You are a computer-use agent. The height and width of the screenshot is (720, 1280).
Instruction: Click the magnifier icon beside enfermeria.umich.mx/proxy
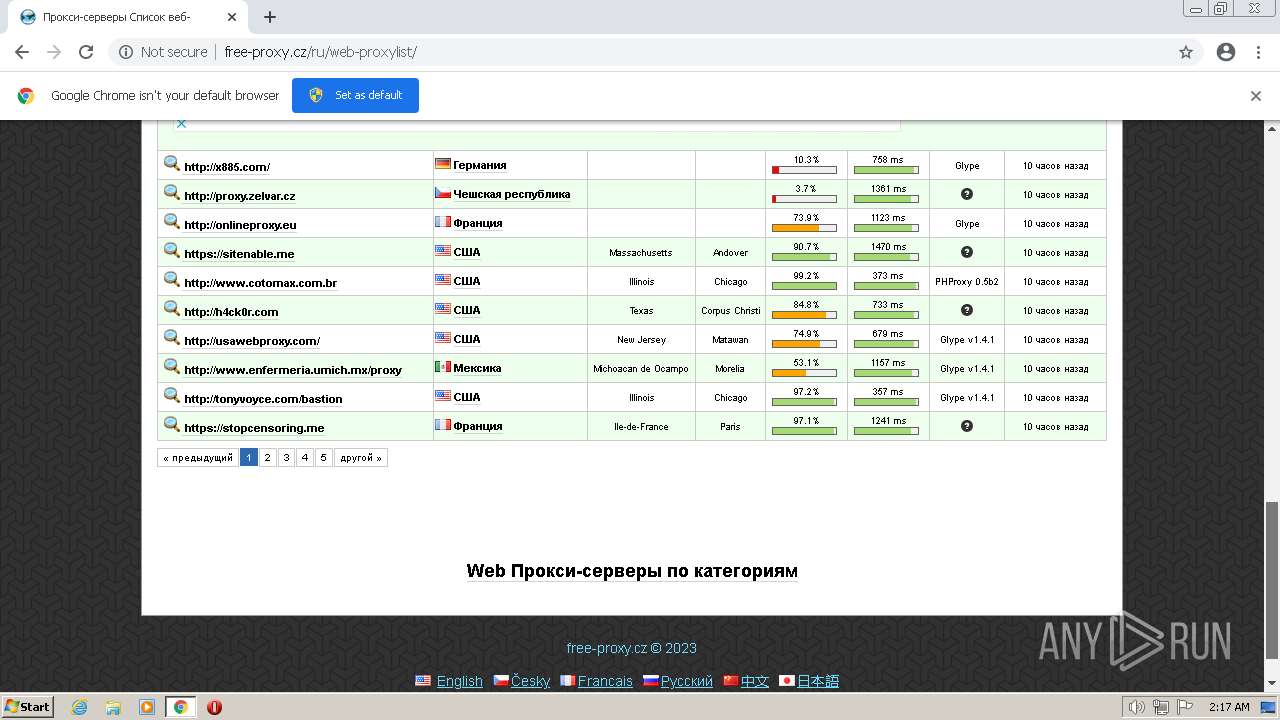click(x=171, y=366)
